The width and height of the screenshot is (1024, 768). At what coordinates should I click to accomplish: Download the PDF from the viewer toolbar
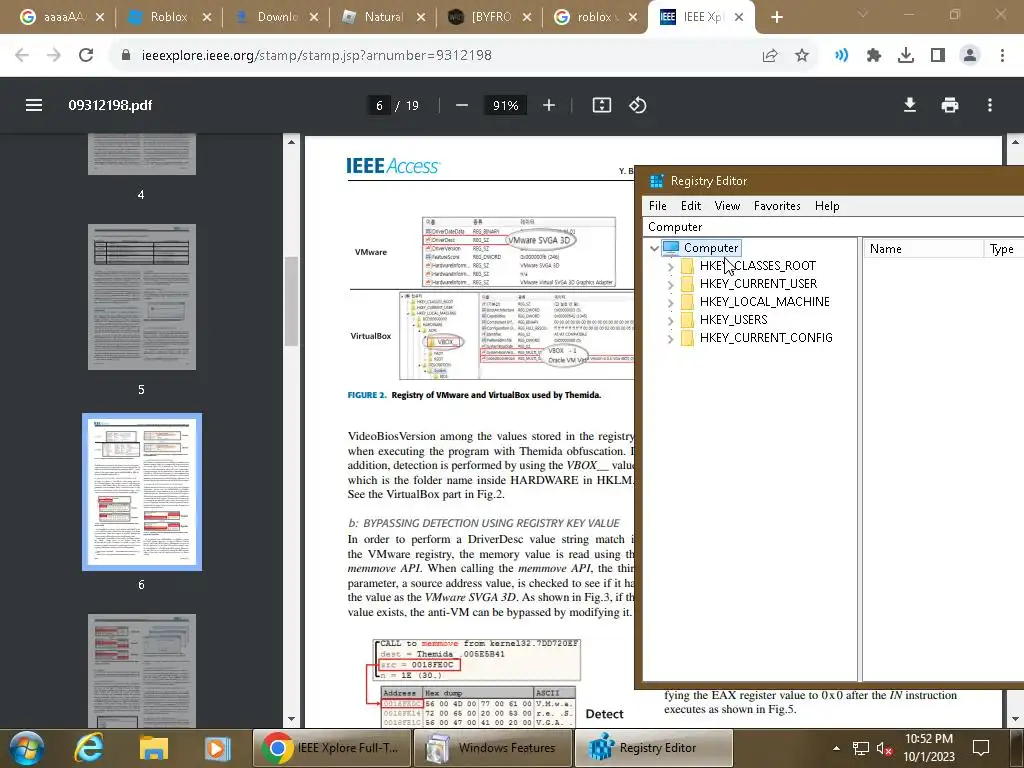click(910, 105)
